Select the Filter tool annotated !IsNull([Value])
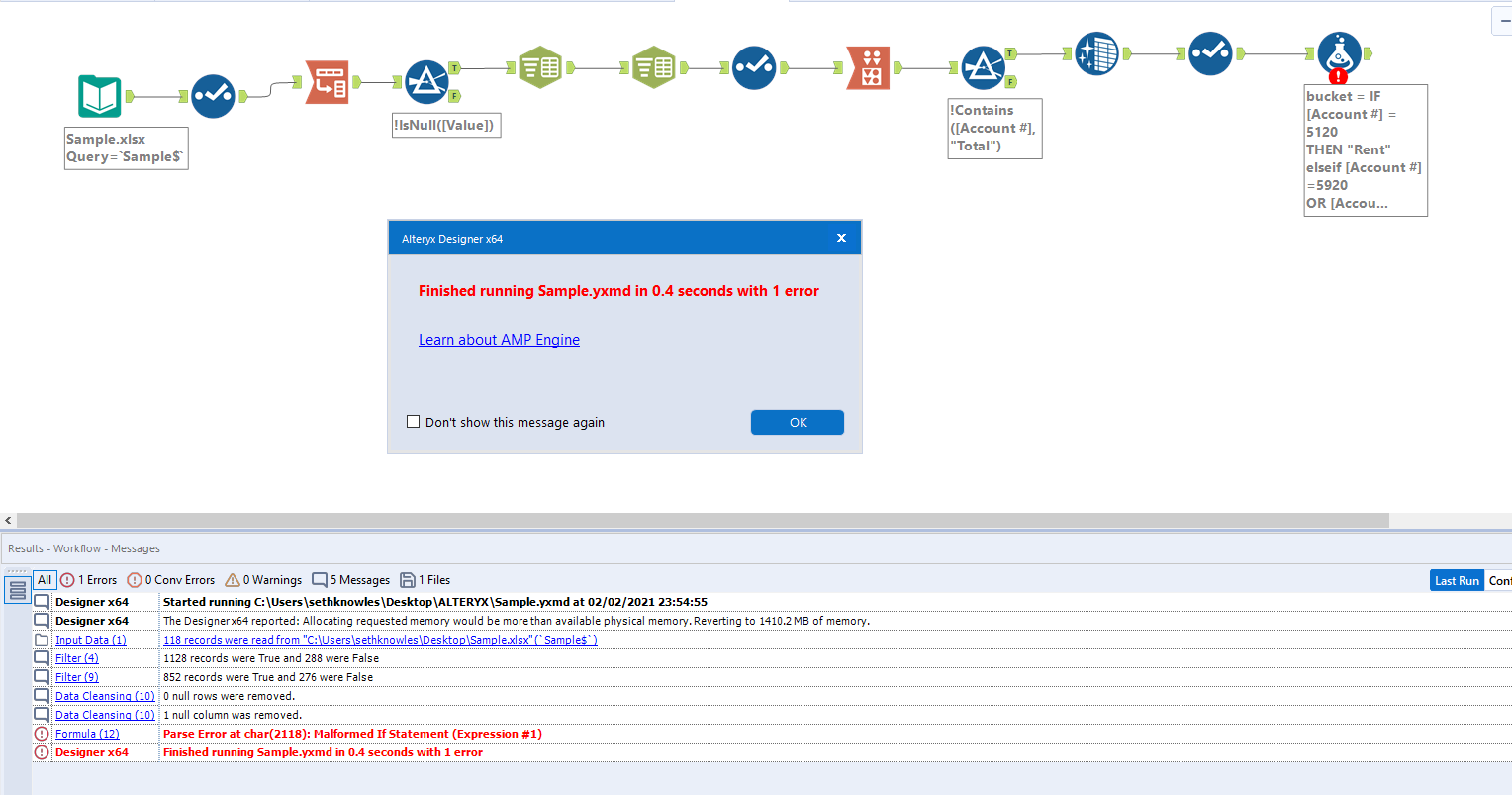Screen dimensions: 1512x795 click(428, 82)
